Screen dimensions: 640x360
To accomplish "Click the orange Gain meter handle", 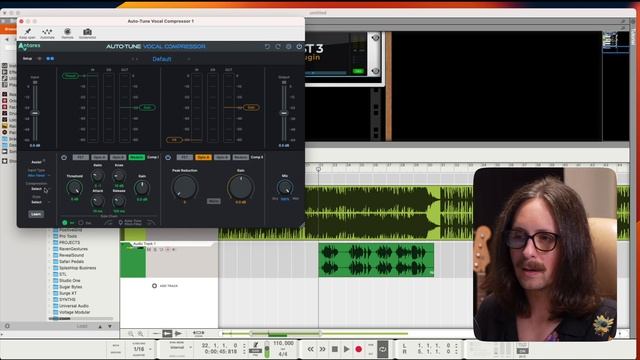I will 251,107.
